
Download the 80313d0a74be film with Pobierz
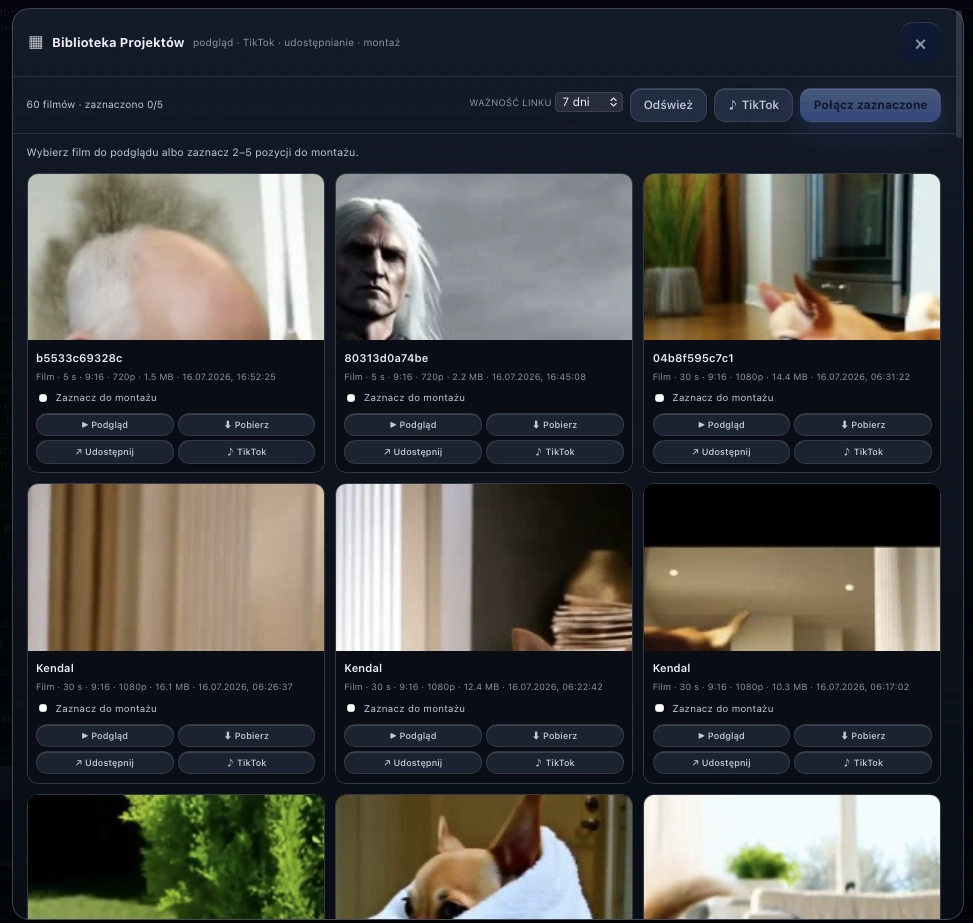pyautogui.click(x=555, y=425)
